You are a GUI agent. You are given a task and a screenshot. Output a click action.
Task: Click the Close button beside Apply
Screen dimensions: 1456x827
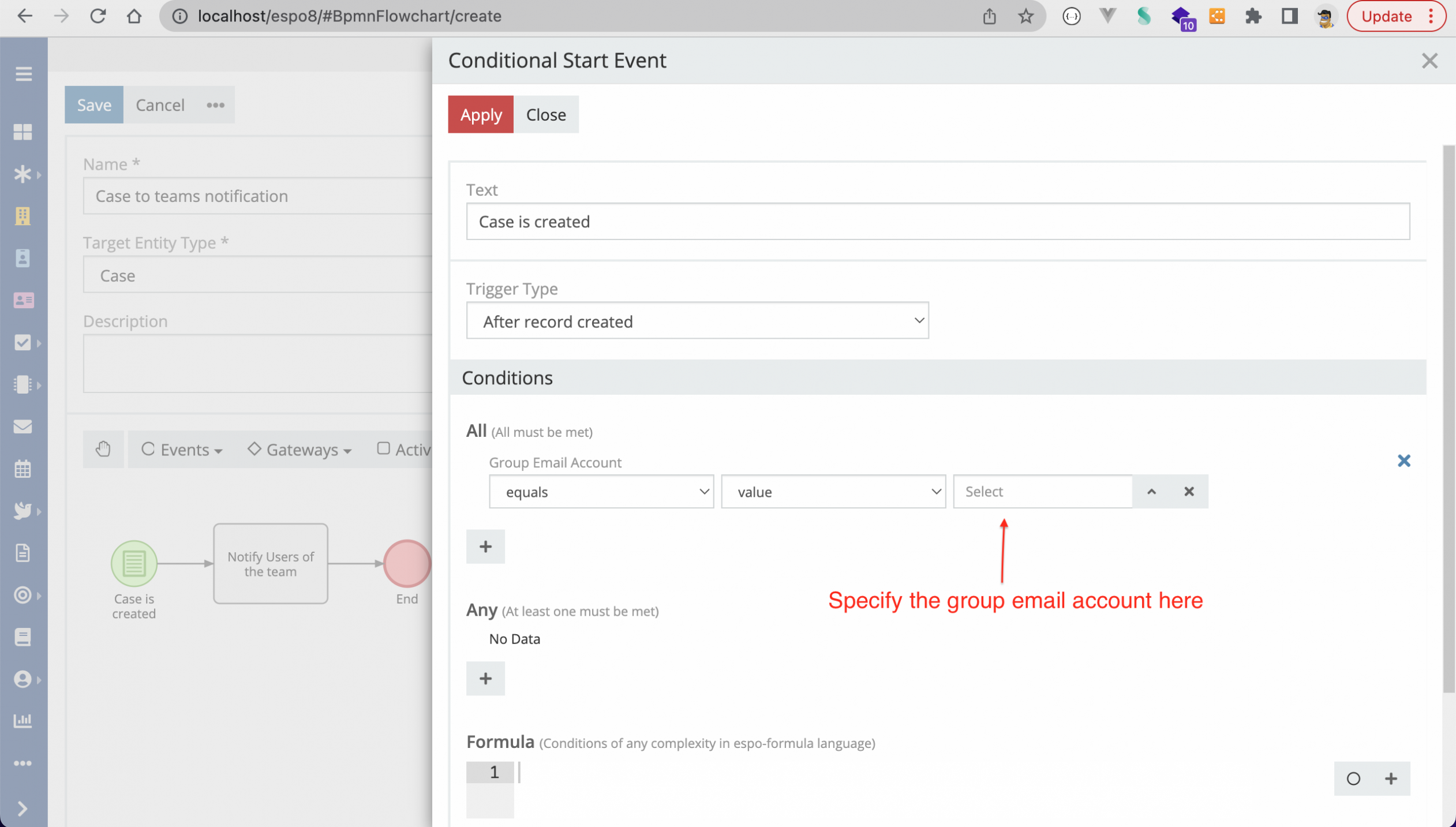(546, 114)
